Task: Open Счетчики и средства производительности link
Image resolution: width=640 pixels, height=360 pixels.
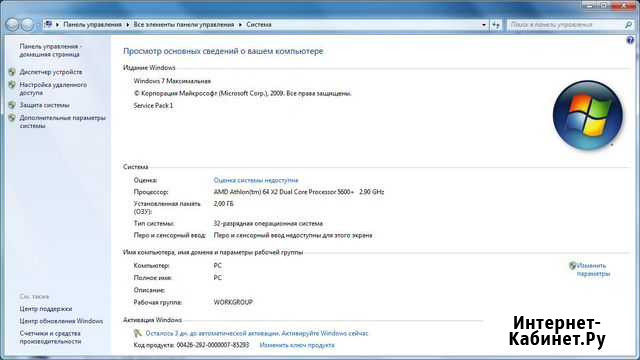Action: point(50,337)
